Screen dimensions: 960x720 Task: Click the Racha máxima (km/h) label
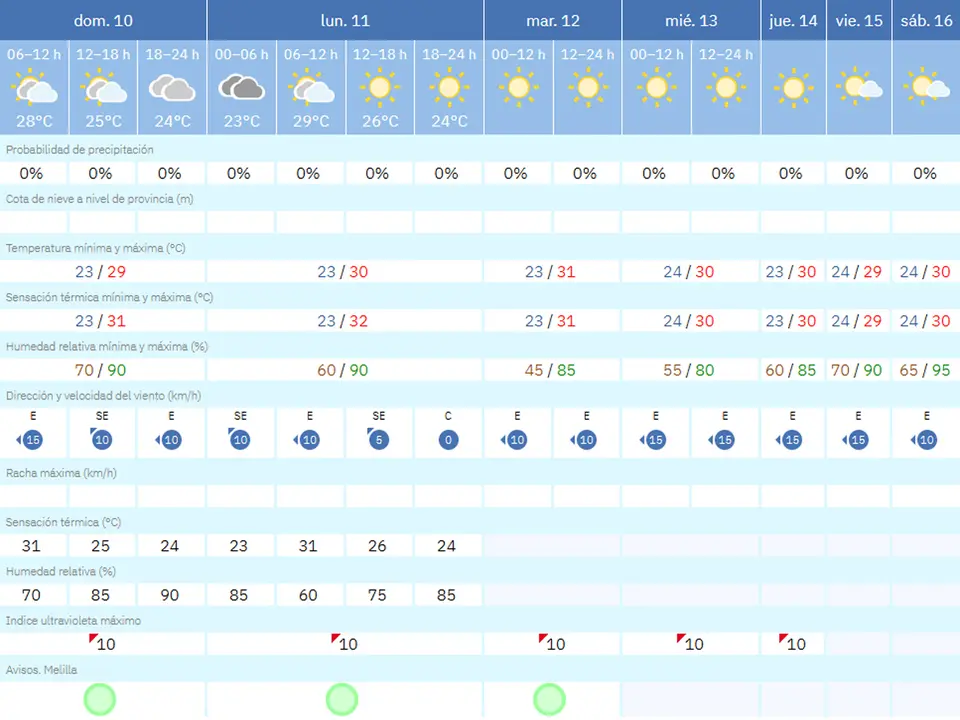click(x=61, y=473)
